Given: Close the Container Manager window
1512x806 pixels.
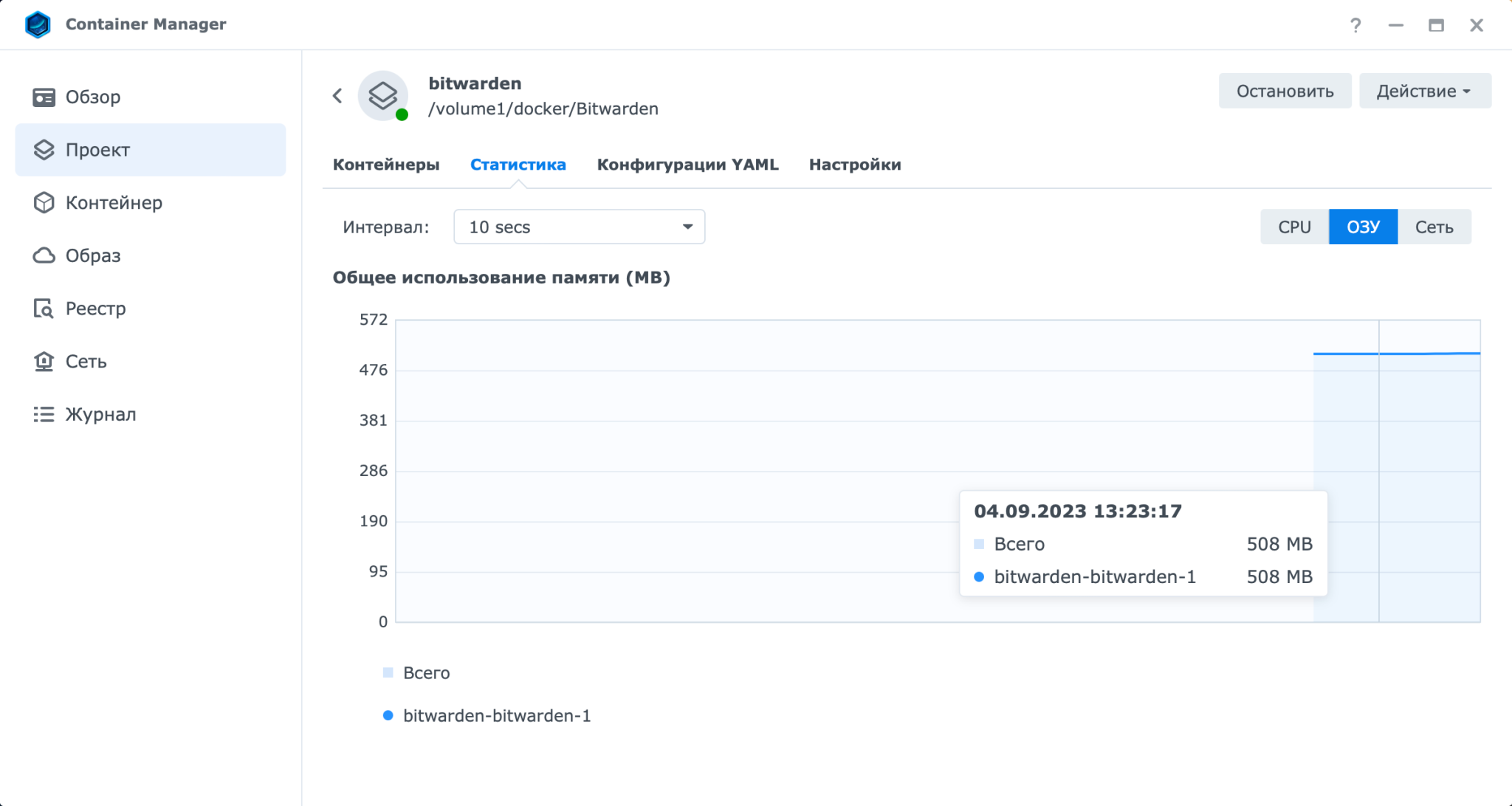Looking at the screenshot, I should click(x=1477, y=25).
